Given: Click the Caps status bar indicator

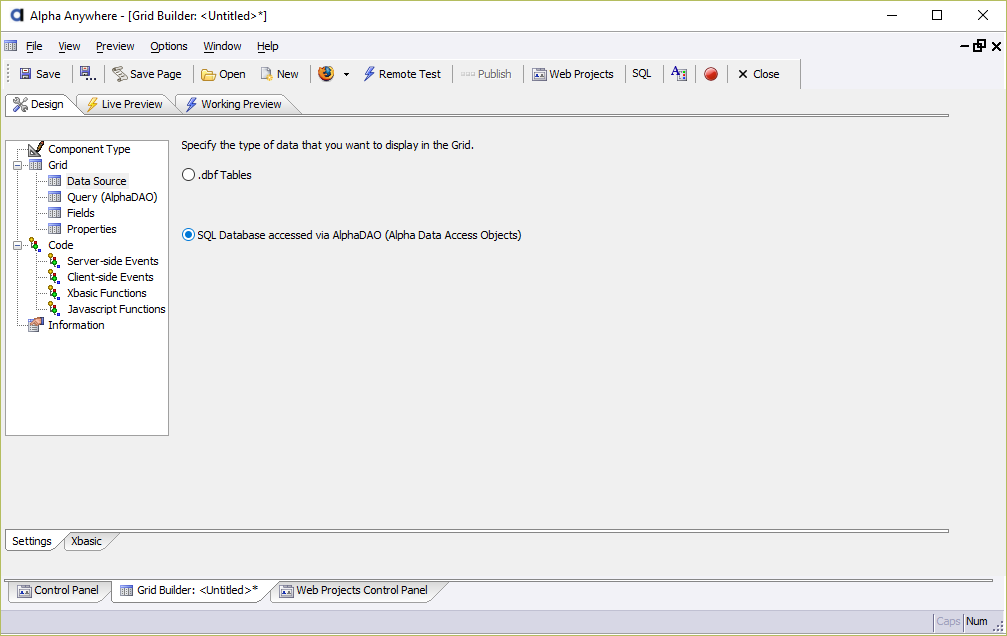Looking at the screenshot, I should click(x=948, y=621).
